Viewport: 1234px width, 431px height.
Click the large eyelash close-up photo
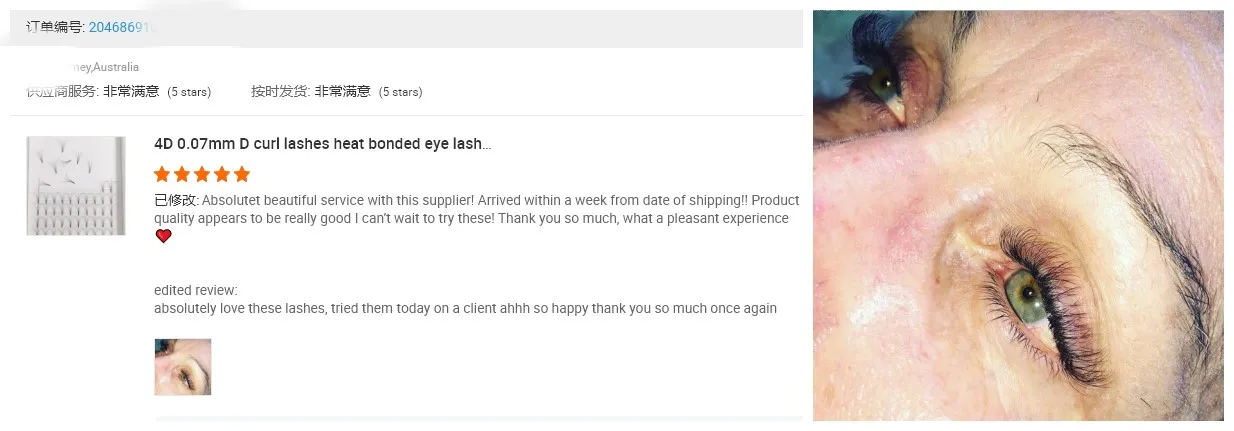tap(1018, 215)
